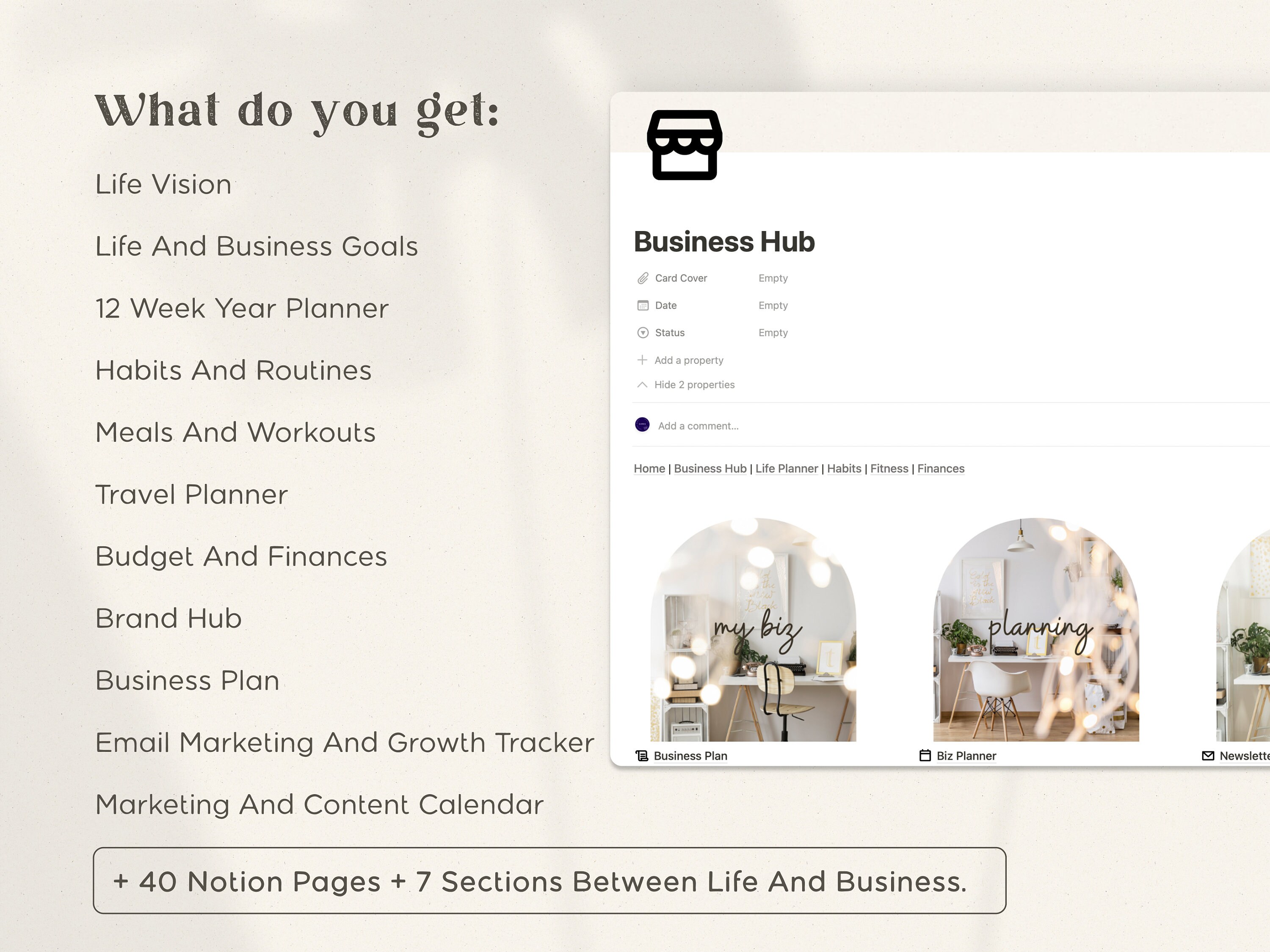
Task: Click the calendar icon next to Date property
Action: tap(643, 305)
